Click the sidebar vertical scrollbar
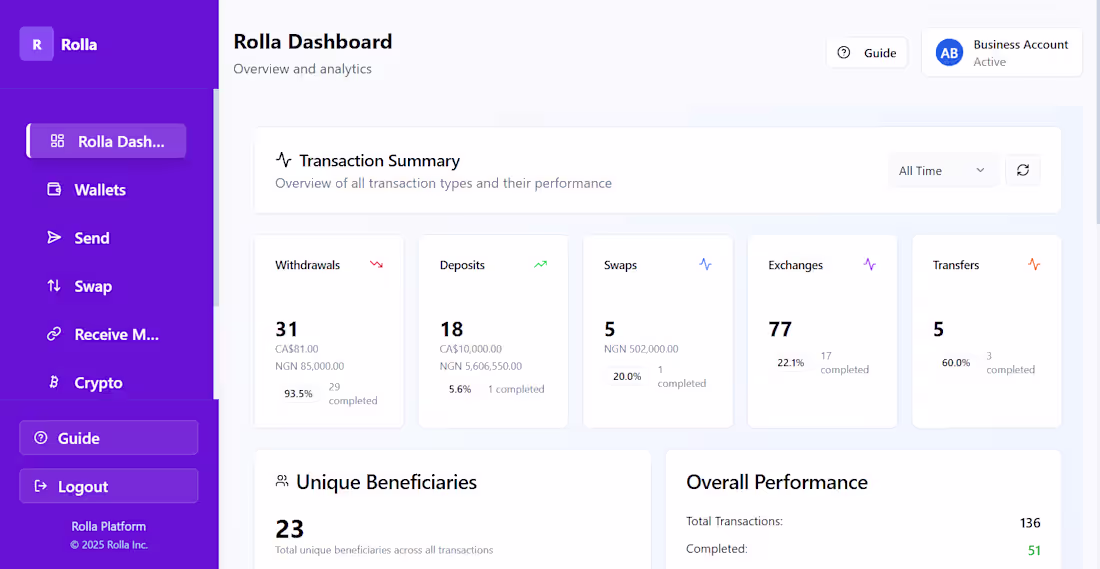The height and width of the screenshot is (569, 1100). click(x=216, y=196)
